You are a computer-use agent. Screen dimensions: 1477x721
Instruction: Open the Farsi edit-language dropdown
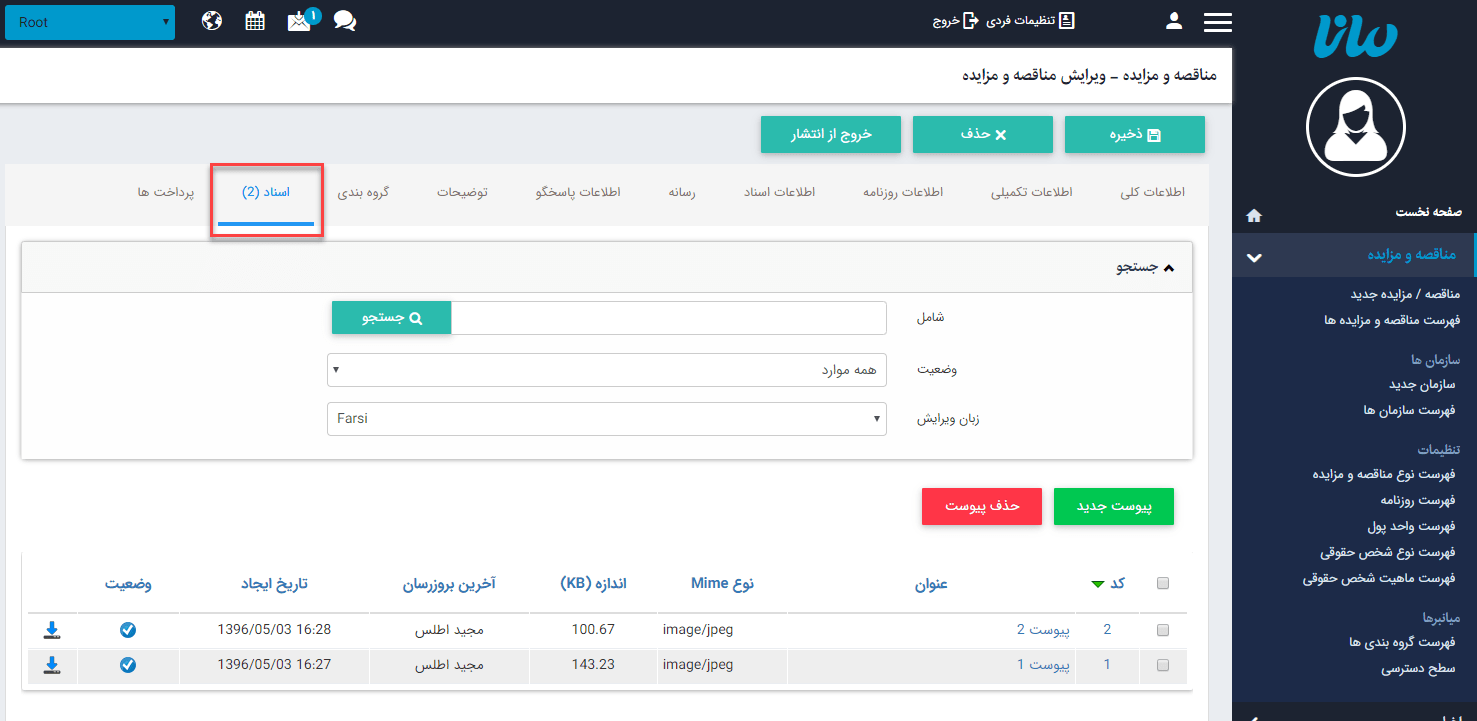(x=605, y=418)
